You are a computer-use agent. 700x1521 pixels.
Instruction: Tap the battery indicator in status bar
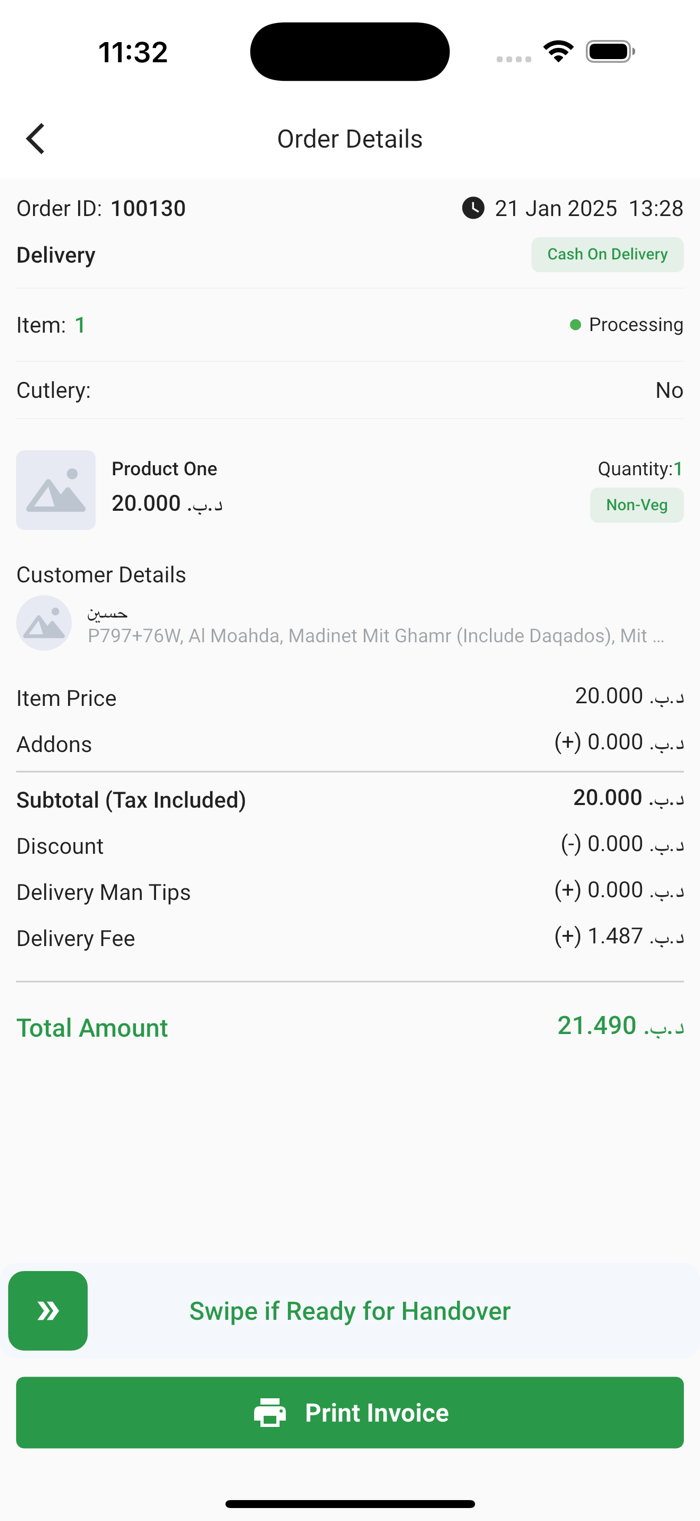[610, 51]
